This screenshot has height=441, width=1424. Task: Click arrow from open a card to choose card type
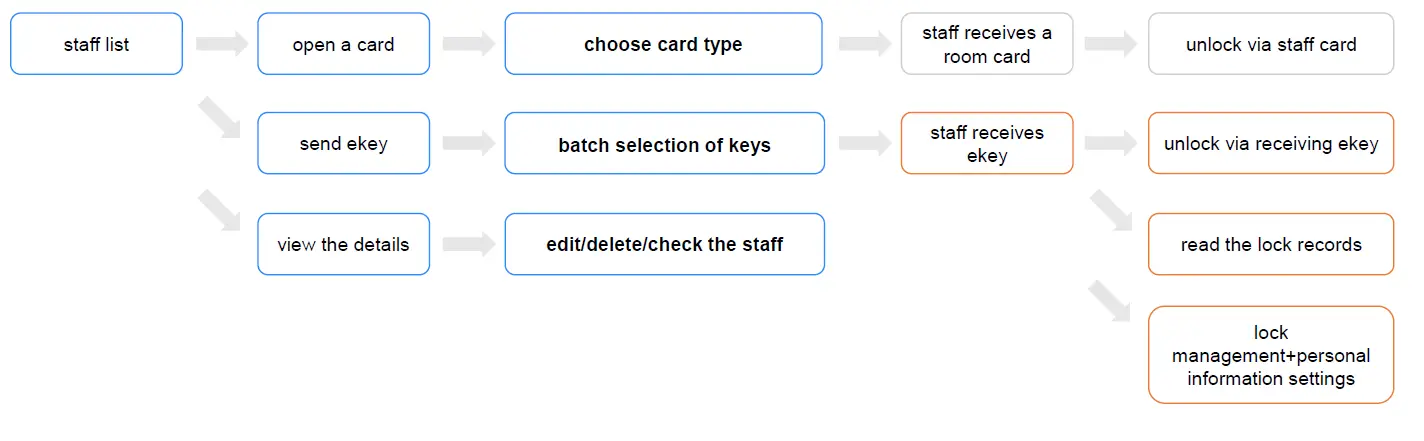(468, 44)
